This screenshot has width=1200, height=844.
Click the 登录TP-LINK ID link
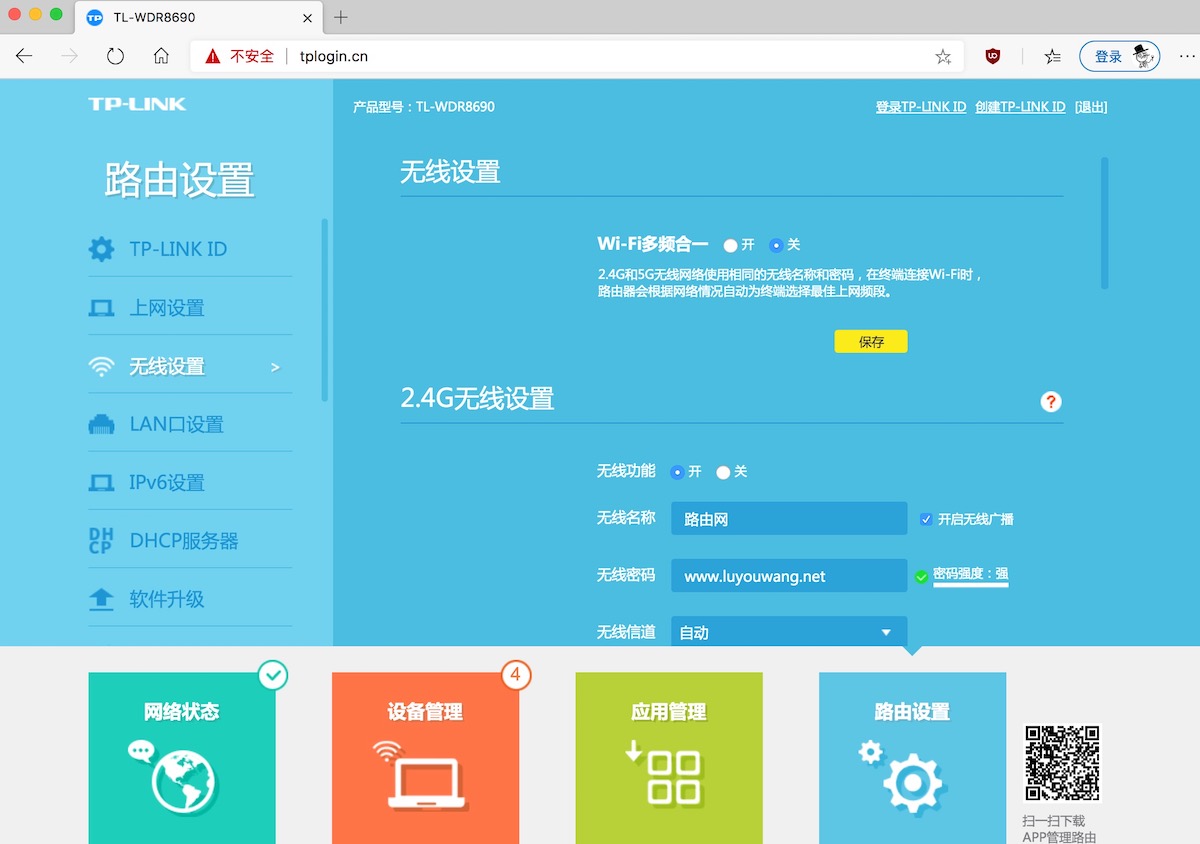[920, 106]
